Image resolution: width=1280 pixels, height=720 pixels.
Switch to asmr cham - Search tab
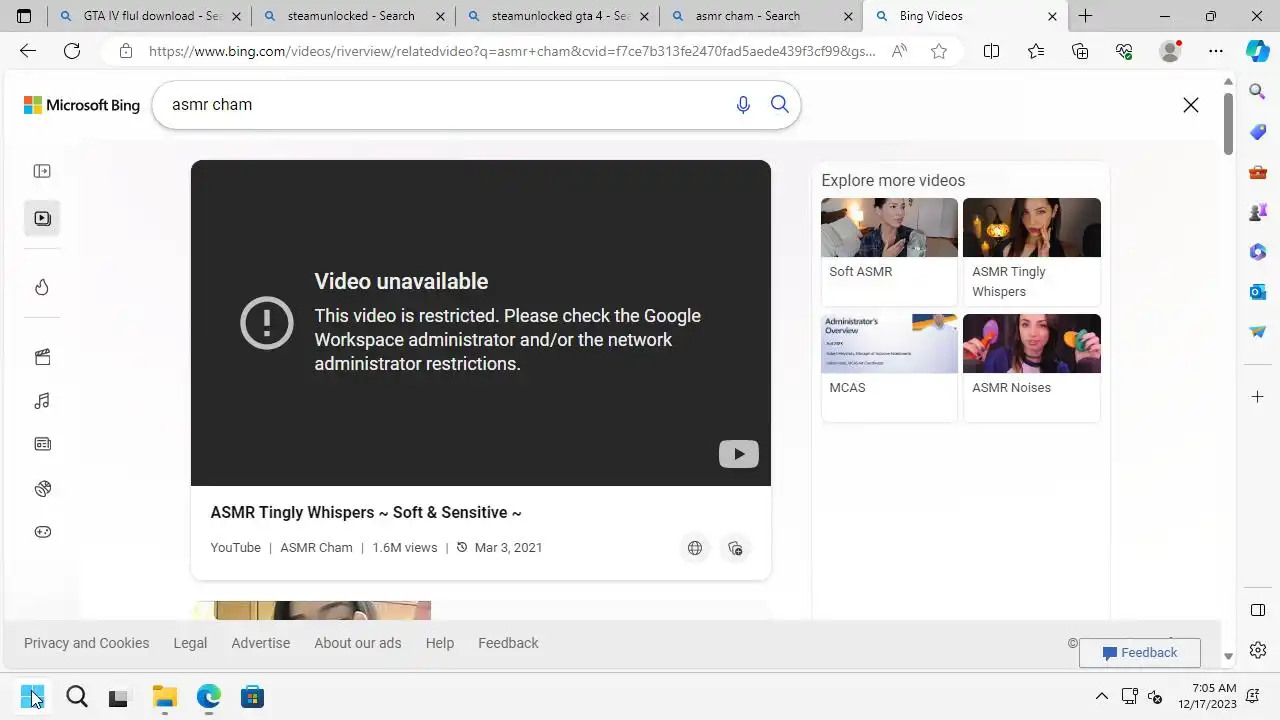pos(761,16)
